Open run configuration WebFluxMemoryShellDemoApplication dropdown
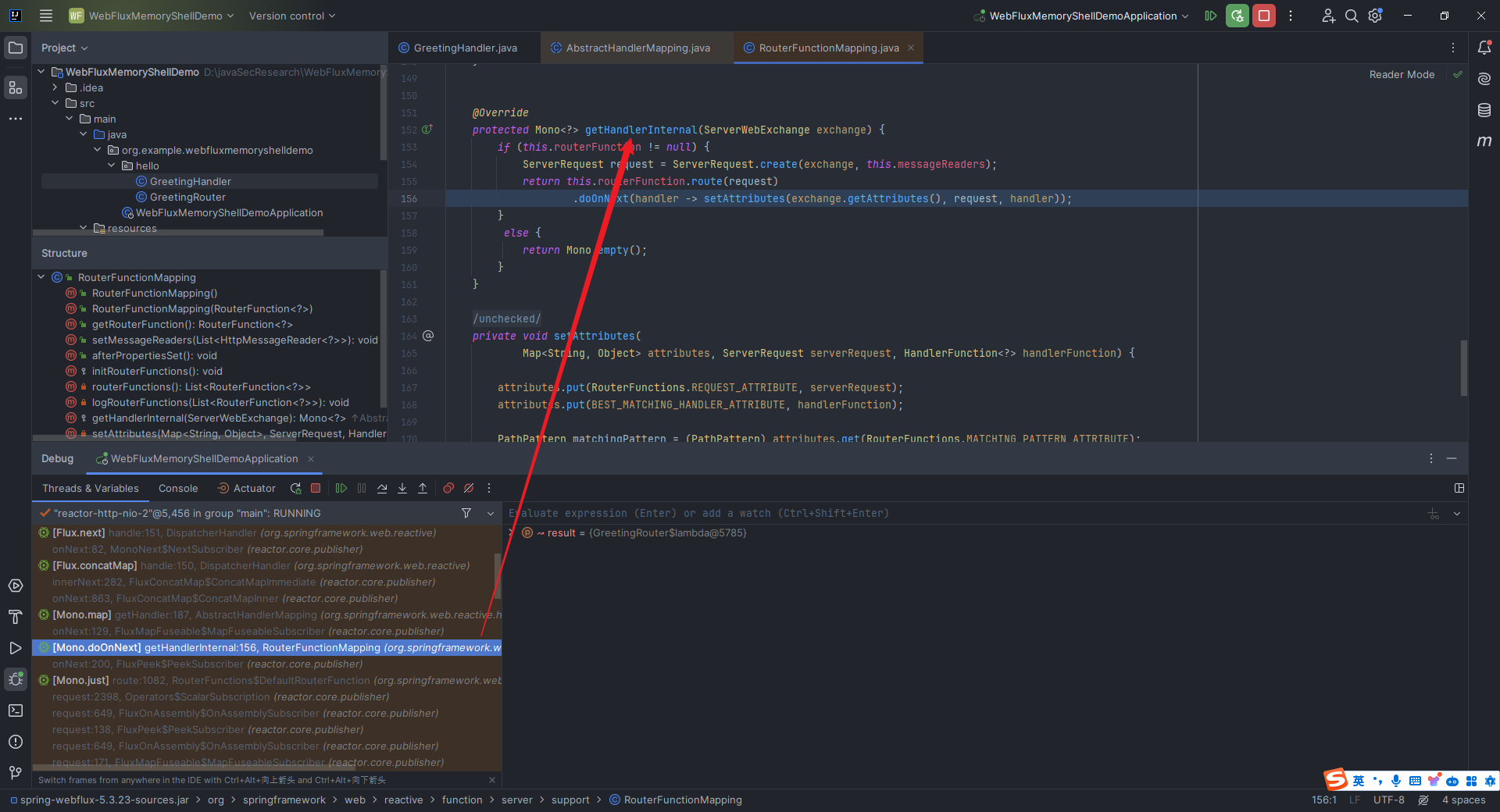The width and height of the screenshot is (1500, 812). point(1082,16)
